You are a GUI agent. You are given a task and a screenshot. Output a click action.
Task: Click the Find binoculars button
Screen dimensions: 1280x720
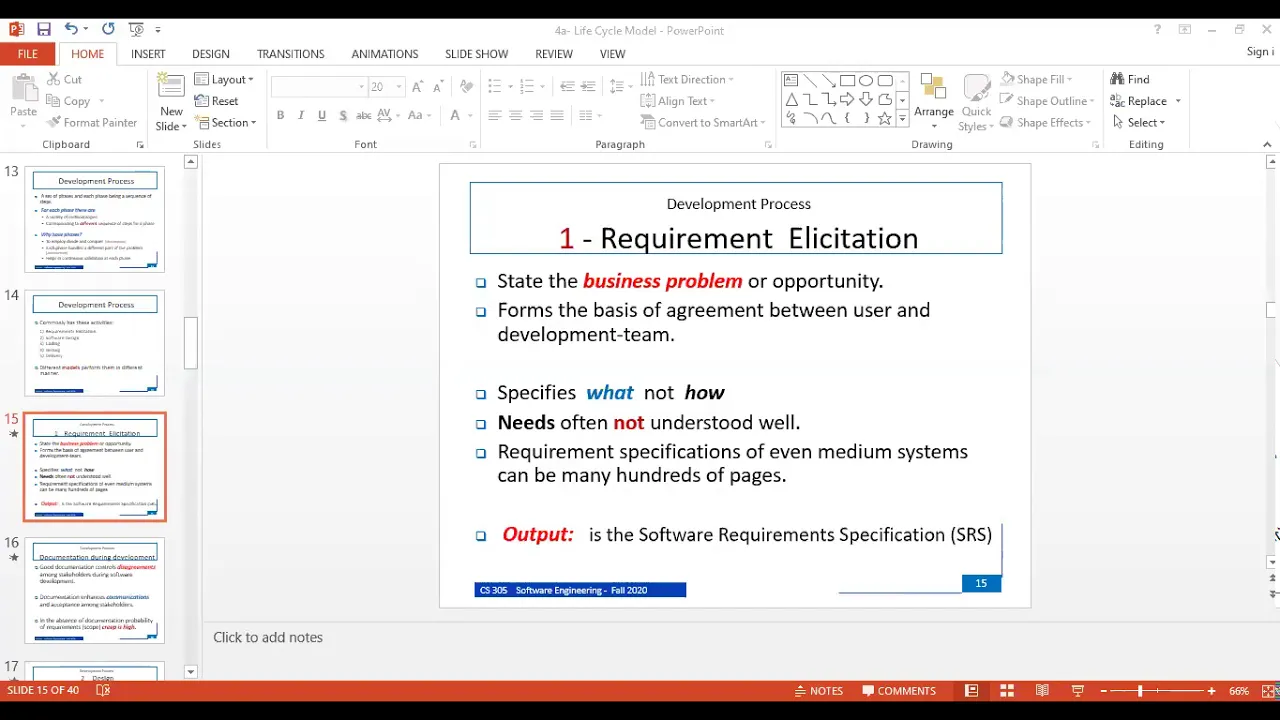coord(1129,79)
